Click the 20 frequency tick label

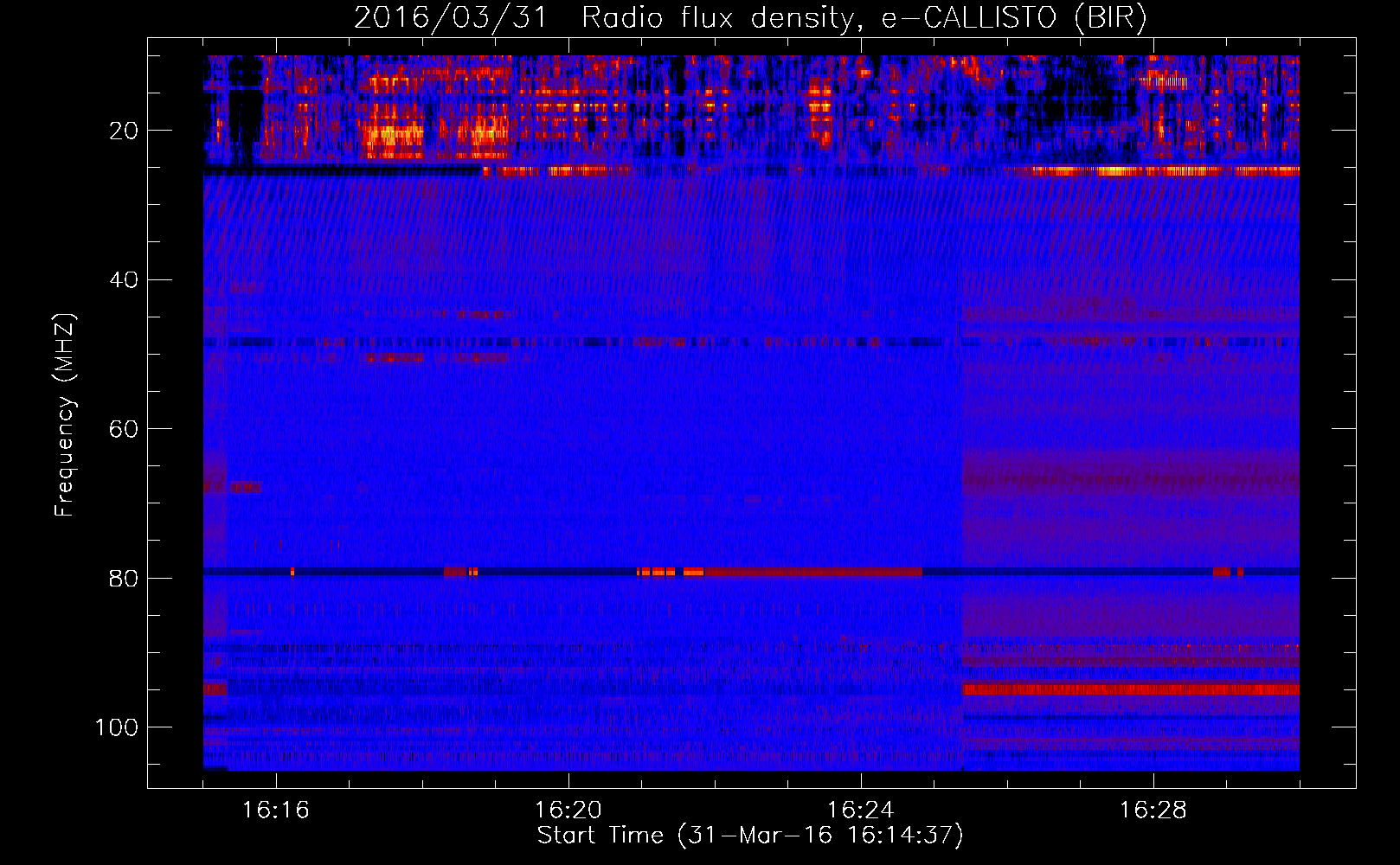(125, 131)
